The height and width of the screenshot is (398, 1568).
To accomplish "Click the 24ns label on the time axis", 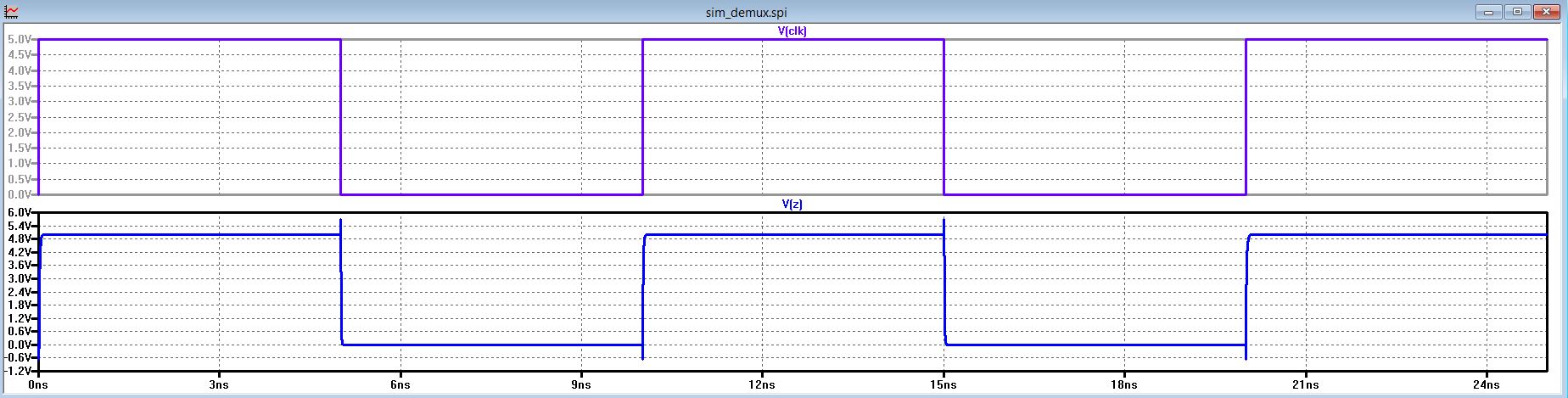I will 1487,384.
